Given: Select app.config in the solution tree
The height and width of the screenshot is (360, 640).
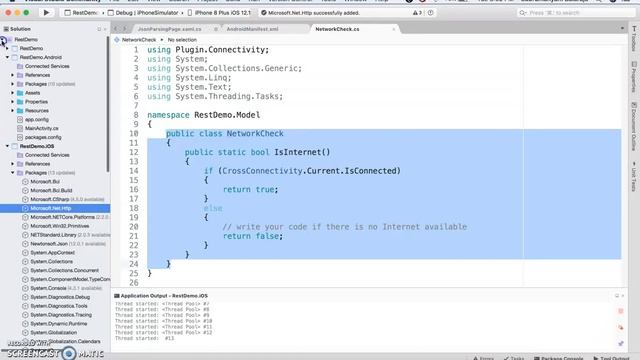Looking at the screenshot, I should click(37, 120).
